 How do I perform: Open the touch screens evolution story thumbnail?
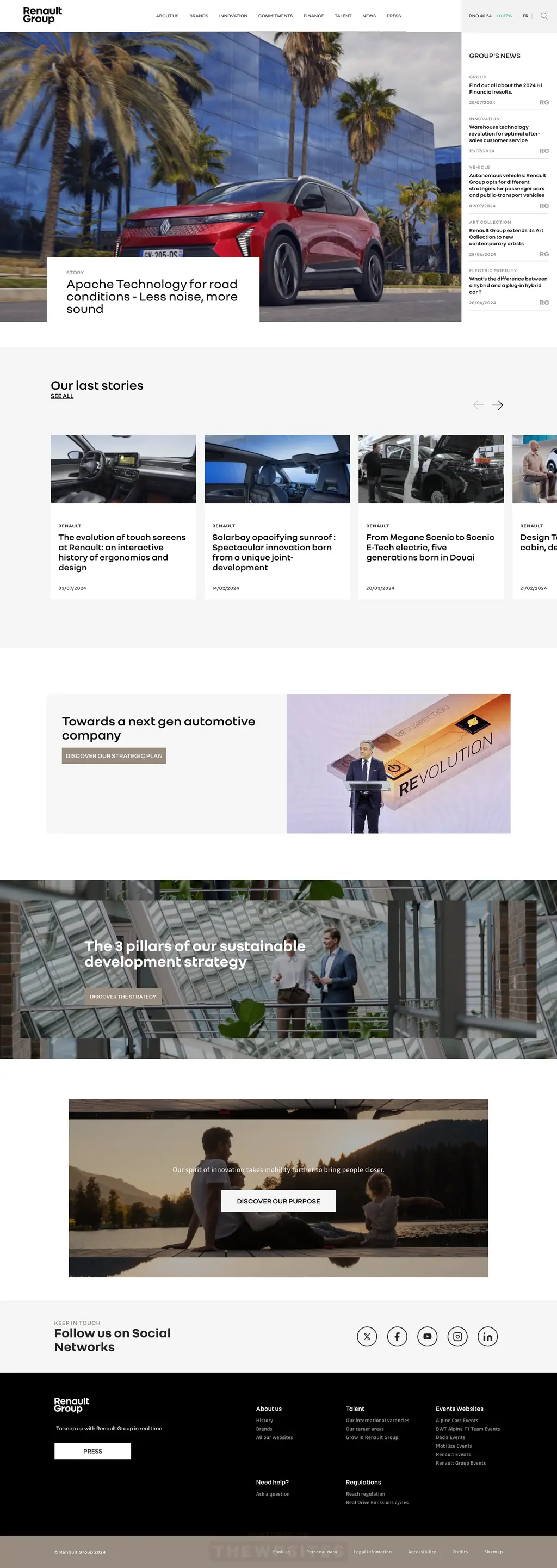(123, 469)
